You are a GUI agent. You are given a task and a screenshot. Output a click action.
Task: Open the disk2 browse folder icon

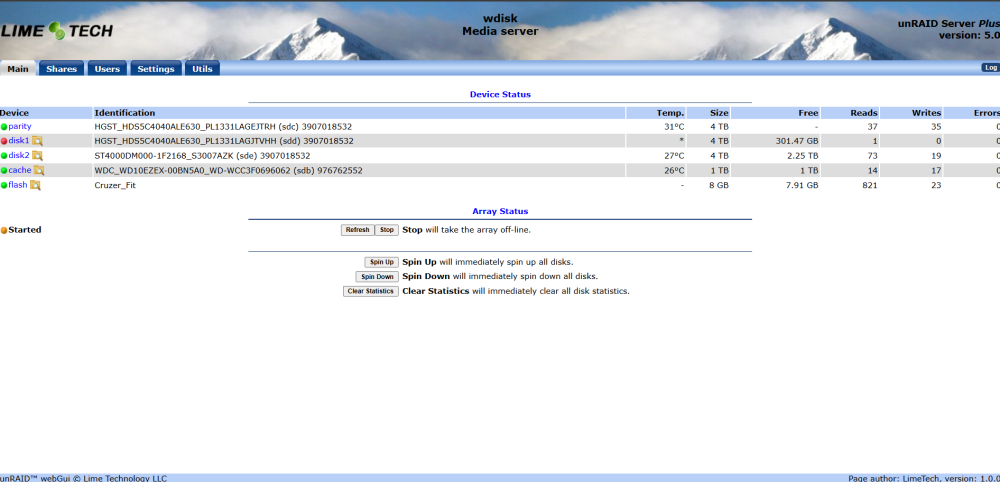pyautogui.click(x=38, y=156)
